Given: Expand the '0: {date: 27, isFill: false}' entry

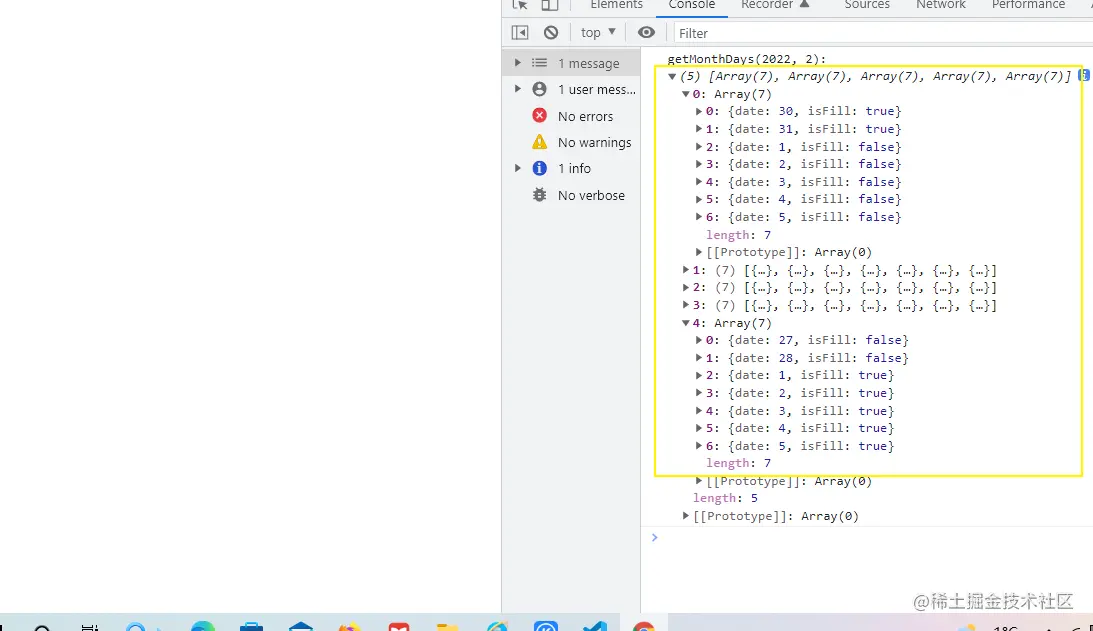Looking at the screenshot, I should point(698,340).
